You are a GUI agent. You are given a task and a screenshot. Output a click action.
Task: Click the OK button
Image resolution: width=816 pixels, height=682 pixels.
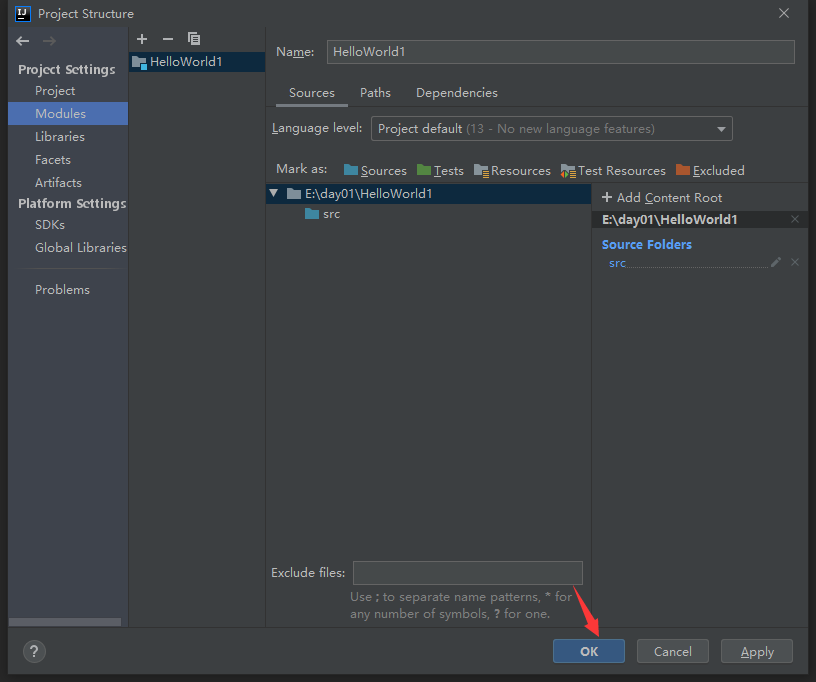[x=589, y=651]
